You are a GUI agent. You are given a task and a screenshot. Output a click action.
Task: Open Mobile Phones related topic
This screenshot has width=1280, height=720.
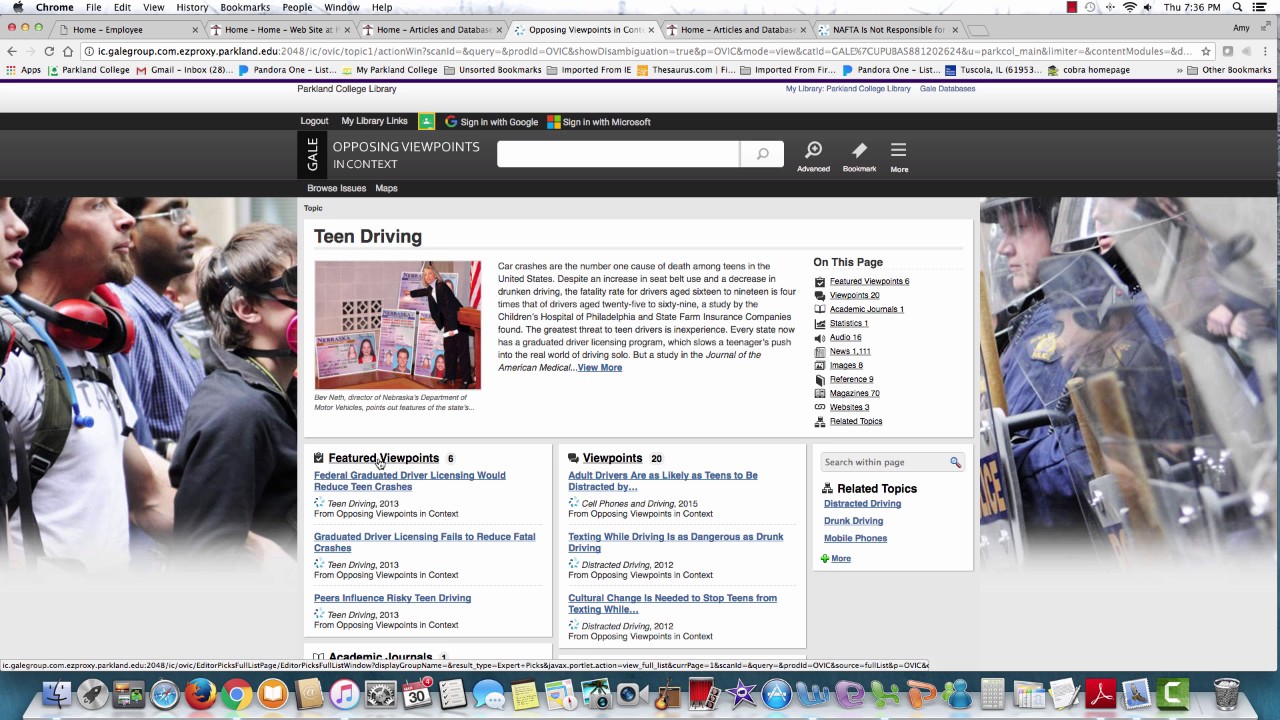coord(855,538)
